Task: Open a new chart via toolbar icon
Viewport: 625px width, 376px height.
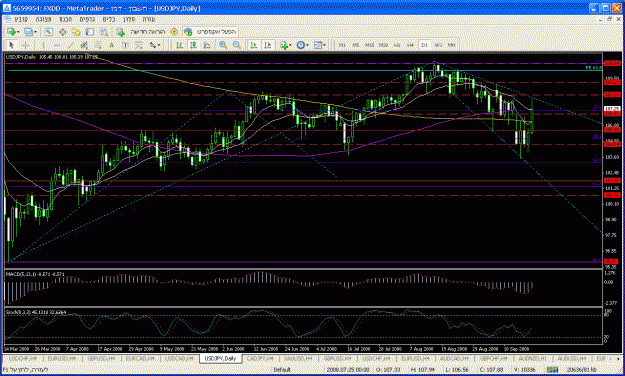Action: [11, 32]
